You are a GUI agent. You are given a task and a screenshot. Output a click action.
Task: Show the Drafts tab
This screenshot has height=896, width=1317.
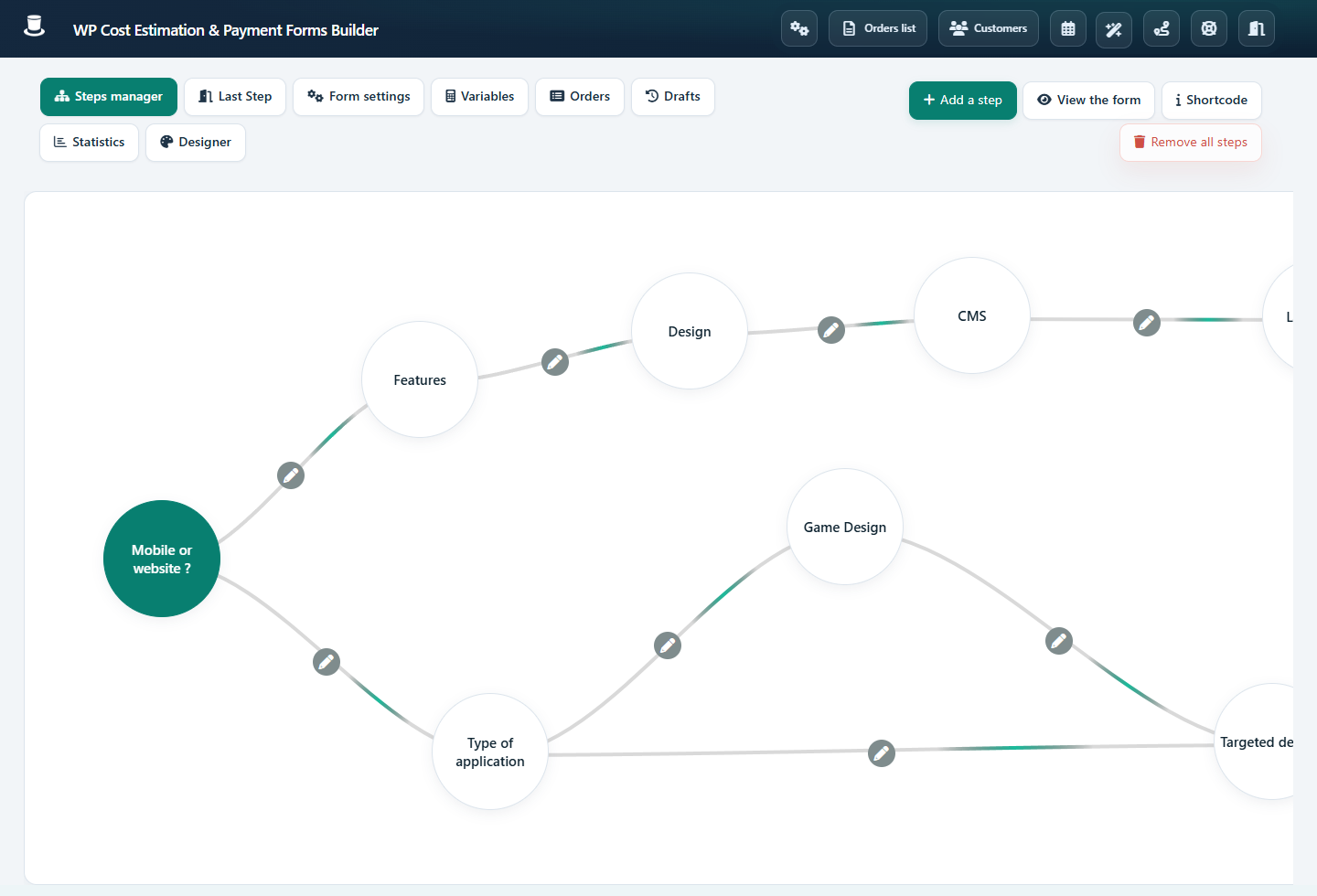pos(673,97)
